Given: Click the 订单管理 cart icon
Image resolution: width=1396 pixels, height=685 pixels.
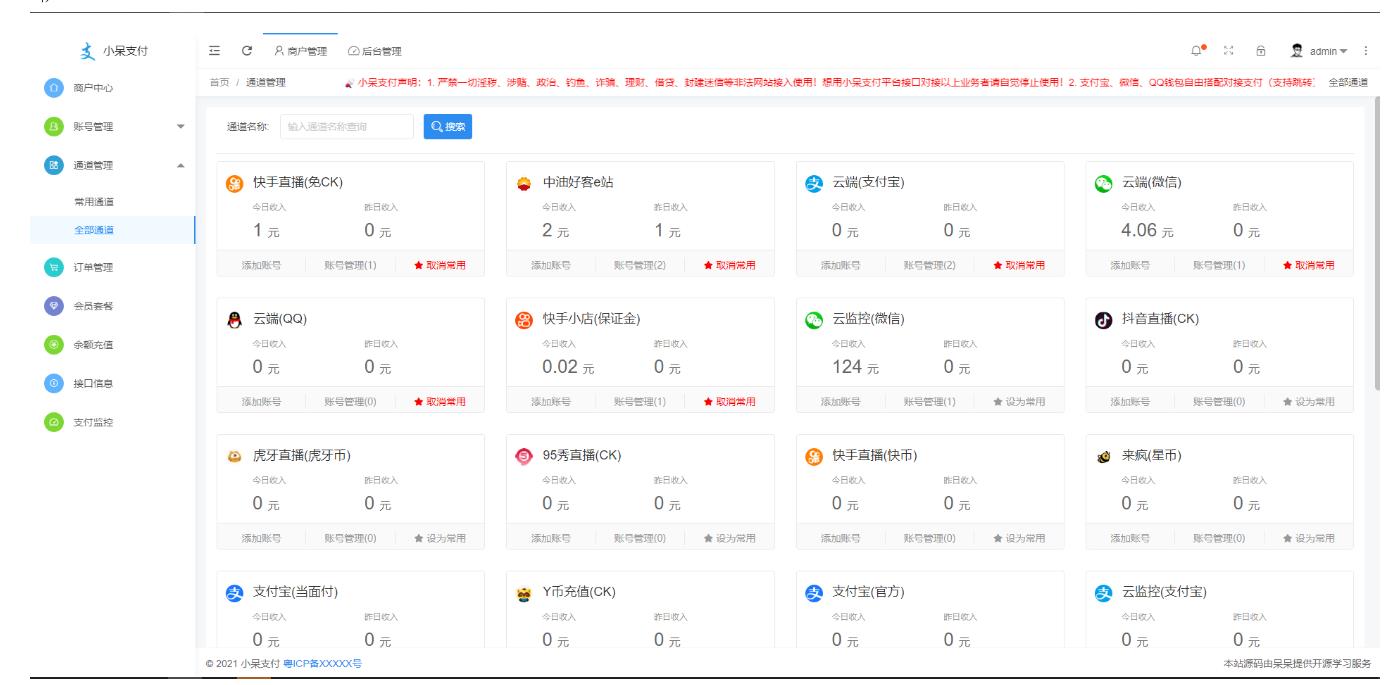Looking at the screenshot, I should click(x=52, y=266).
